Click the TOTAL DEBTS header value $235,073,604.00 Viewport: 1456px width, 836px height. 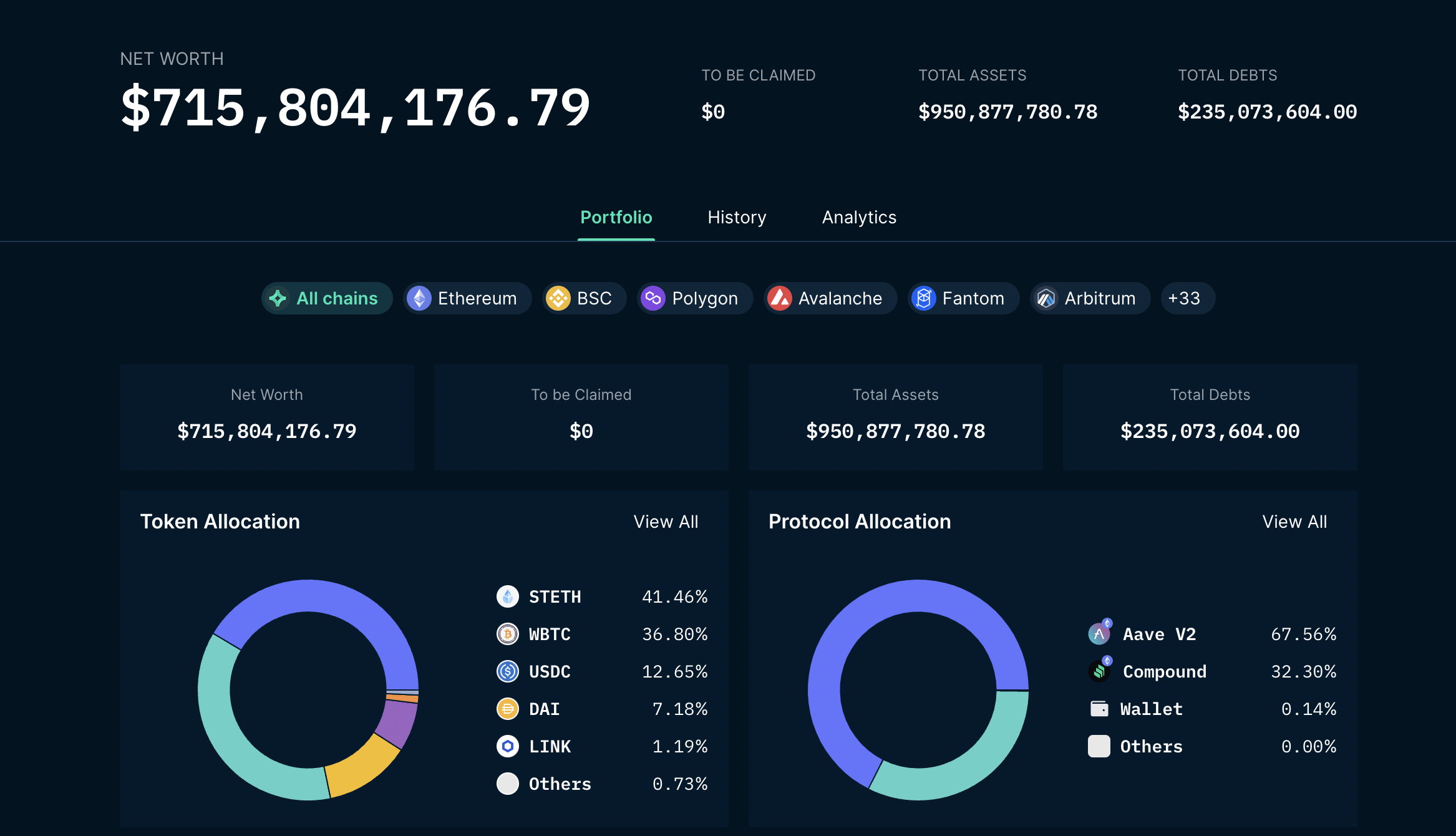[x=1268, y=112]
